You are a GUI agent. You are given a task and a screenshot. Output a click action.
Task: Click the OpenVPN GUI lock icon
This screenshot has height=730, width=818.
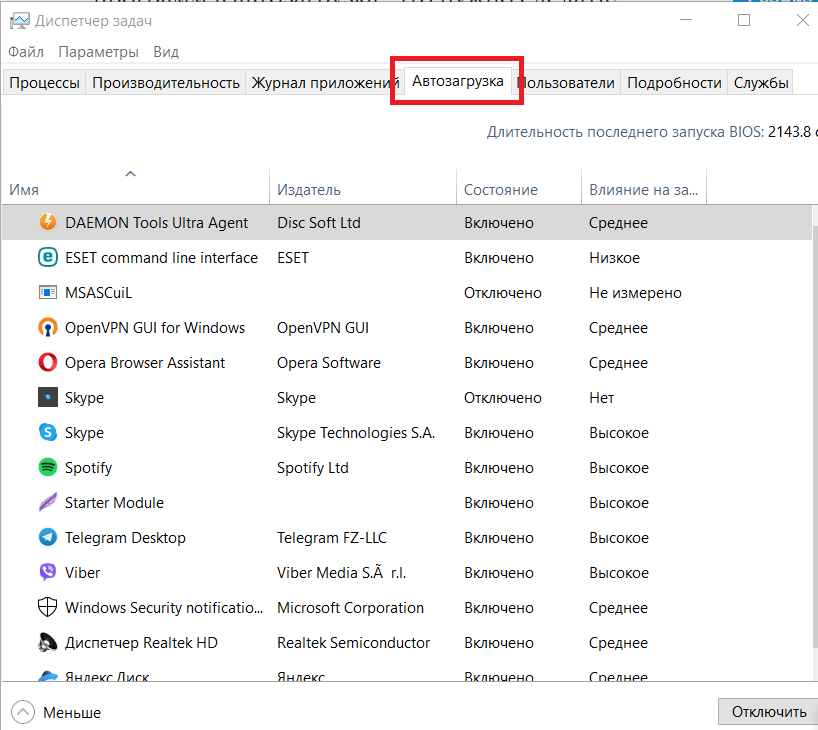click(x=47, y=328)
